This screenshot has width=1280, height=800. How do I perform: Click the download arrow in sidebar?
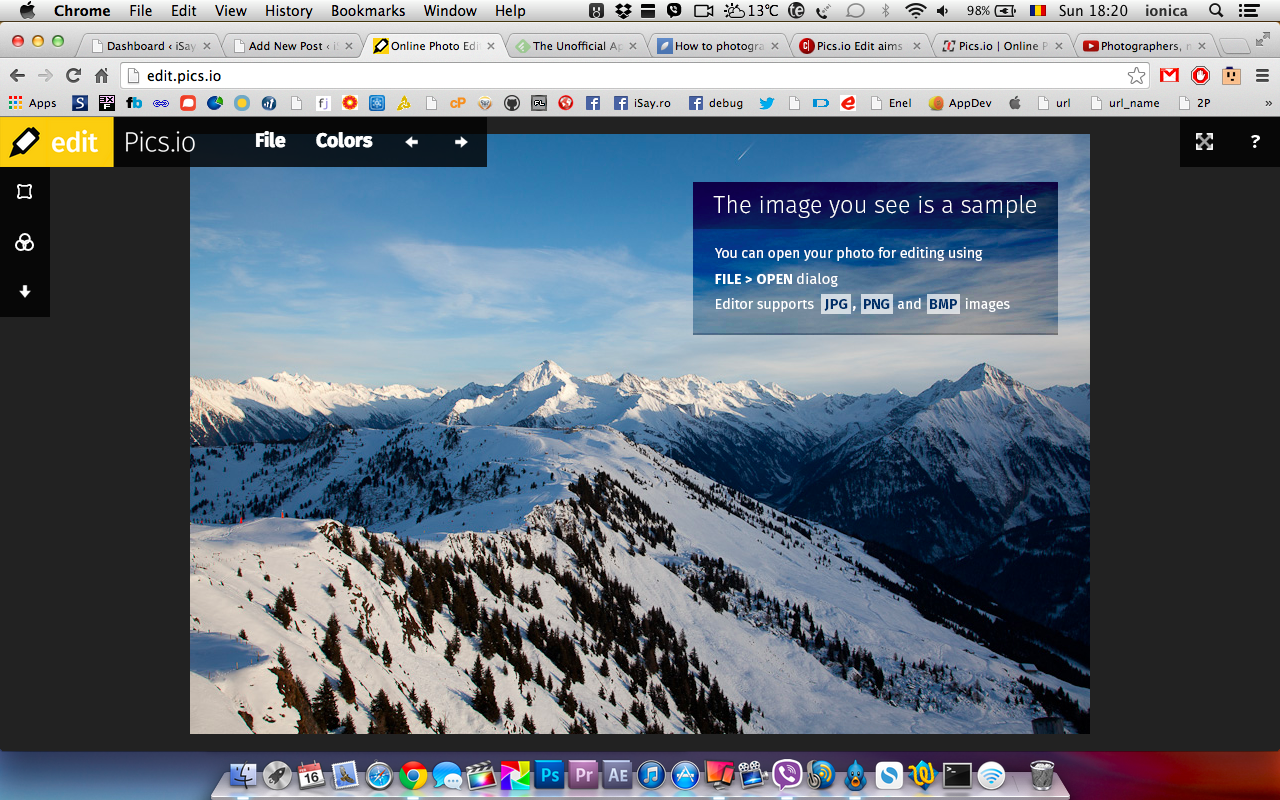[25, 292]
